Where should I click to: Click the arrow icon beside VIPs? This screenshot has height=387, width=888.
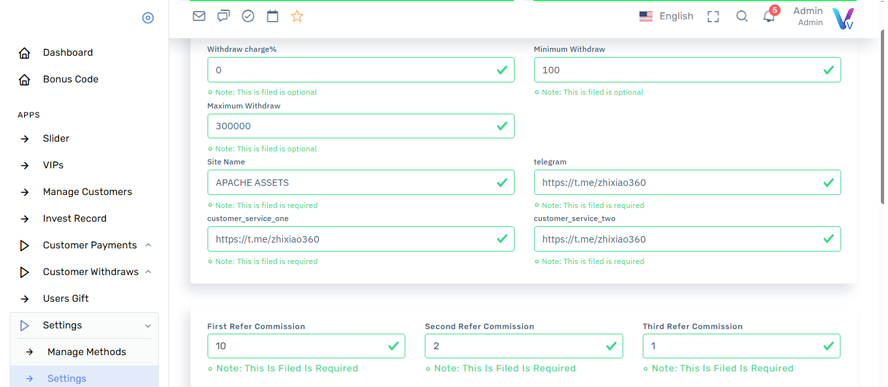(x=25, y=165)
